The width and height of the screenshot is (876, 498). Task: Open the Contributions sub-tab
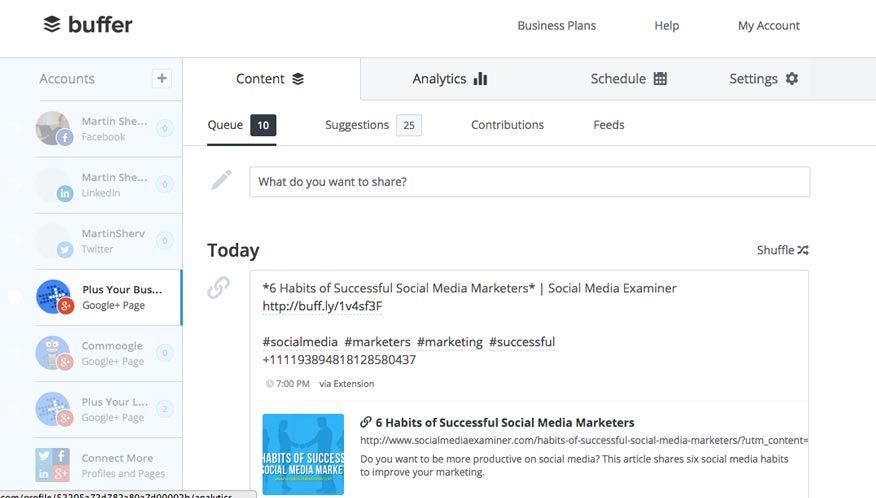(x=507, y=125)
